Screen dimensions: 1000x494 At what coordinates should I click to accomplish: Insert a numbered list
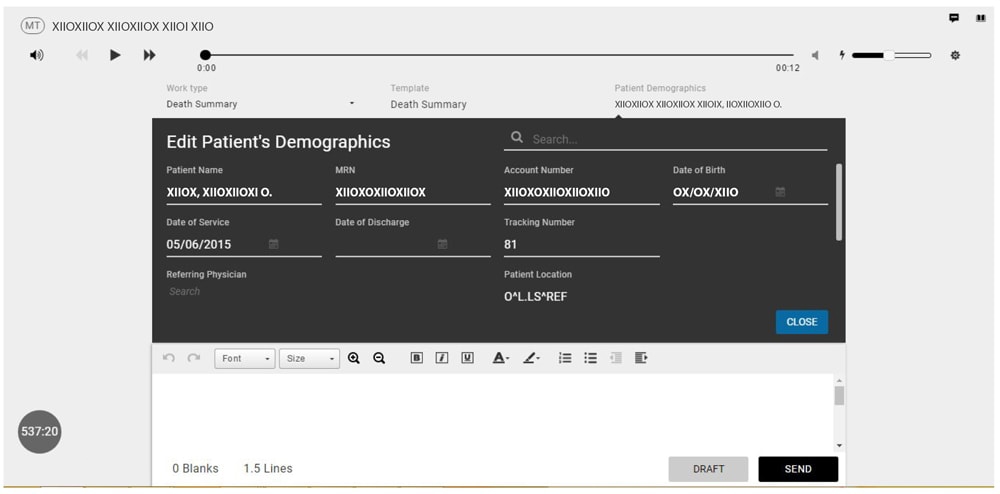565,358
